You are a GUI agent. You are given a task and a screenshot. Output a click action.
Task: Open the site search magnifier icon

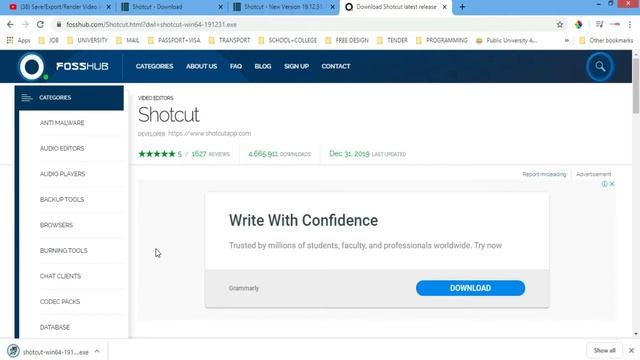600,66
